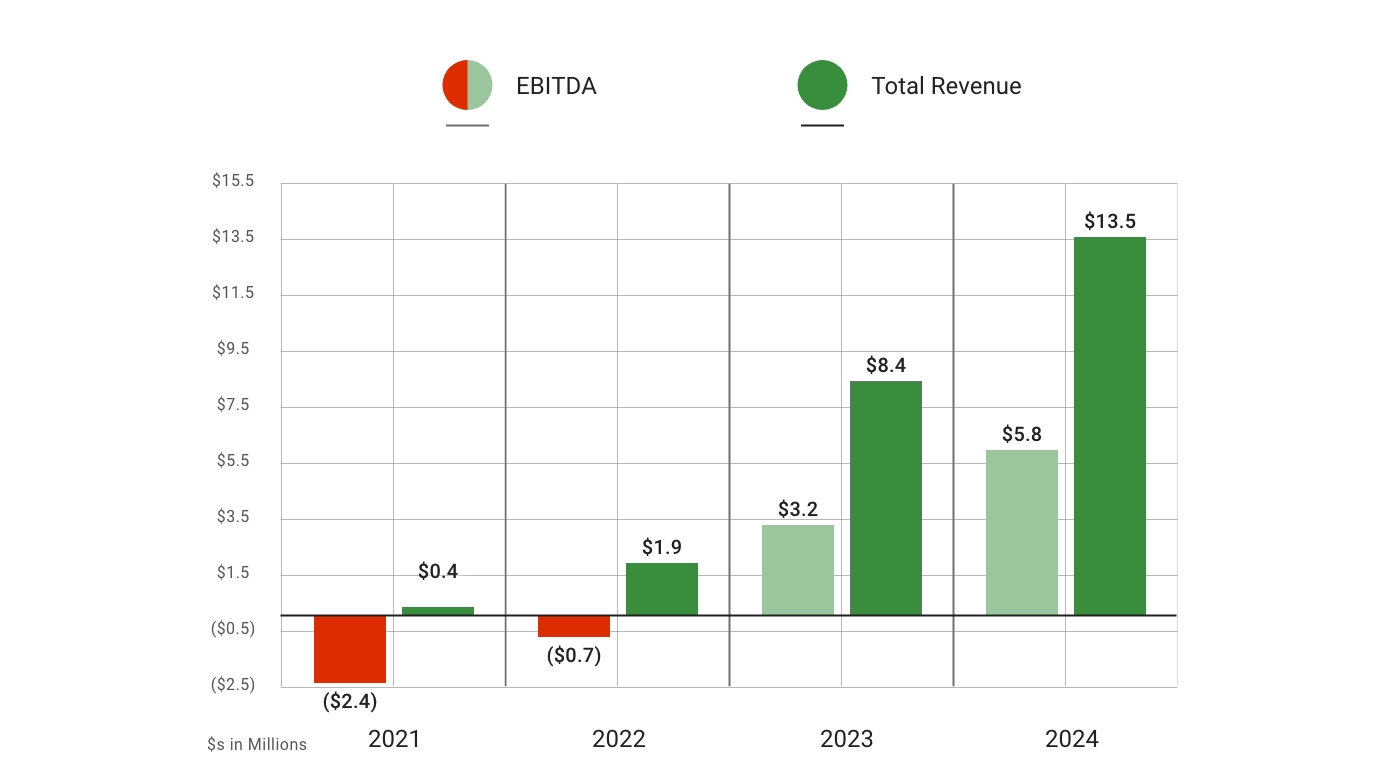Image resolution: width=1390 pixels, height=784 pixels.
Task: Click the Total Revenue green legend circle
Action: [x=822, y=85]
